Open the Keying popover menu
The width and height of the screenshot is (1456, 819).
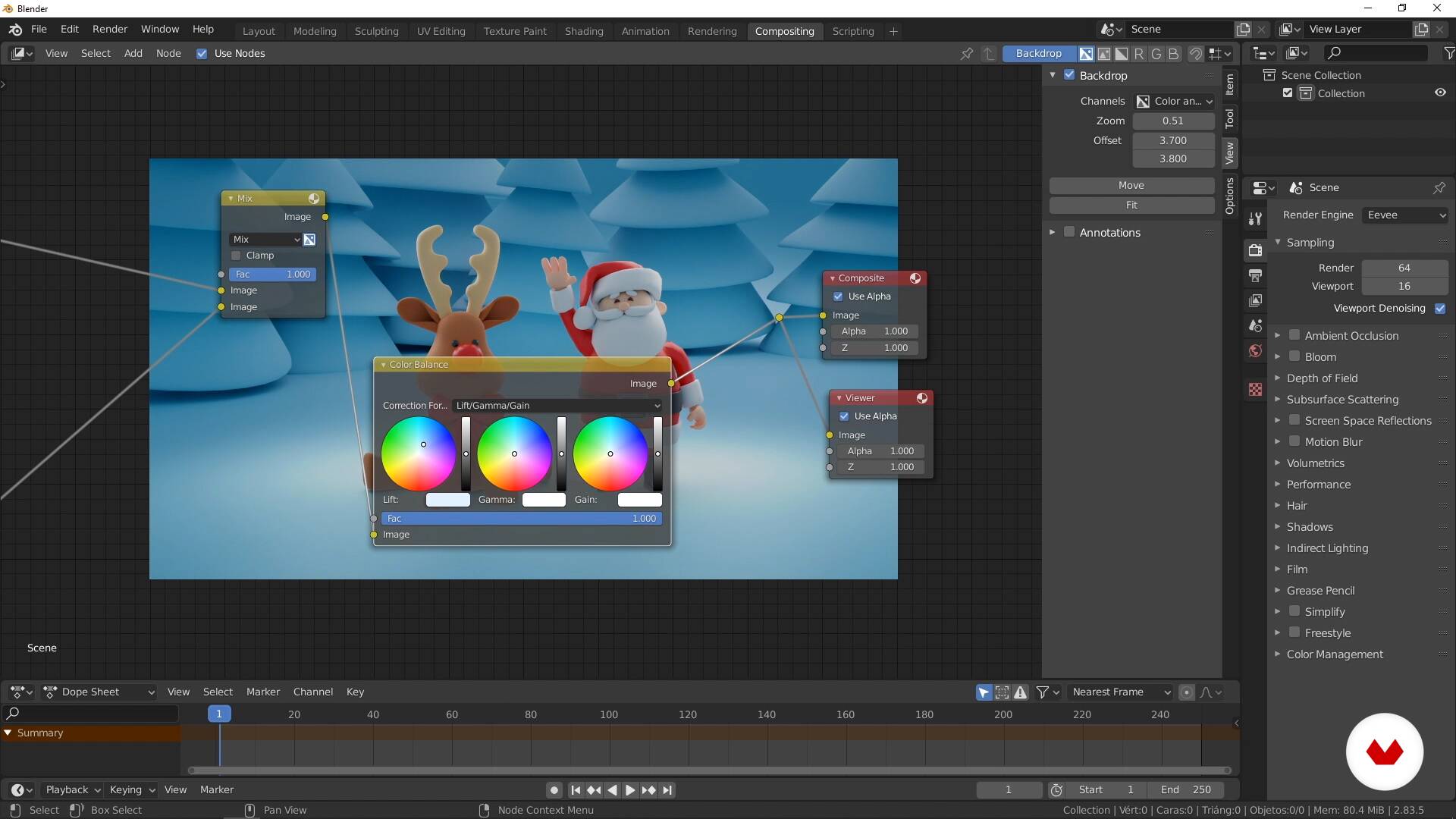tap(132, 790)
